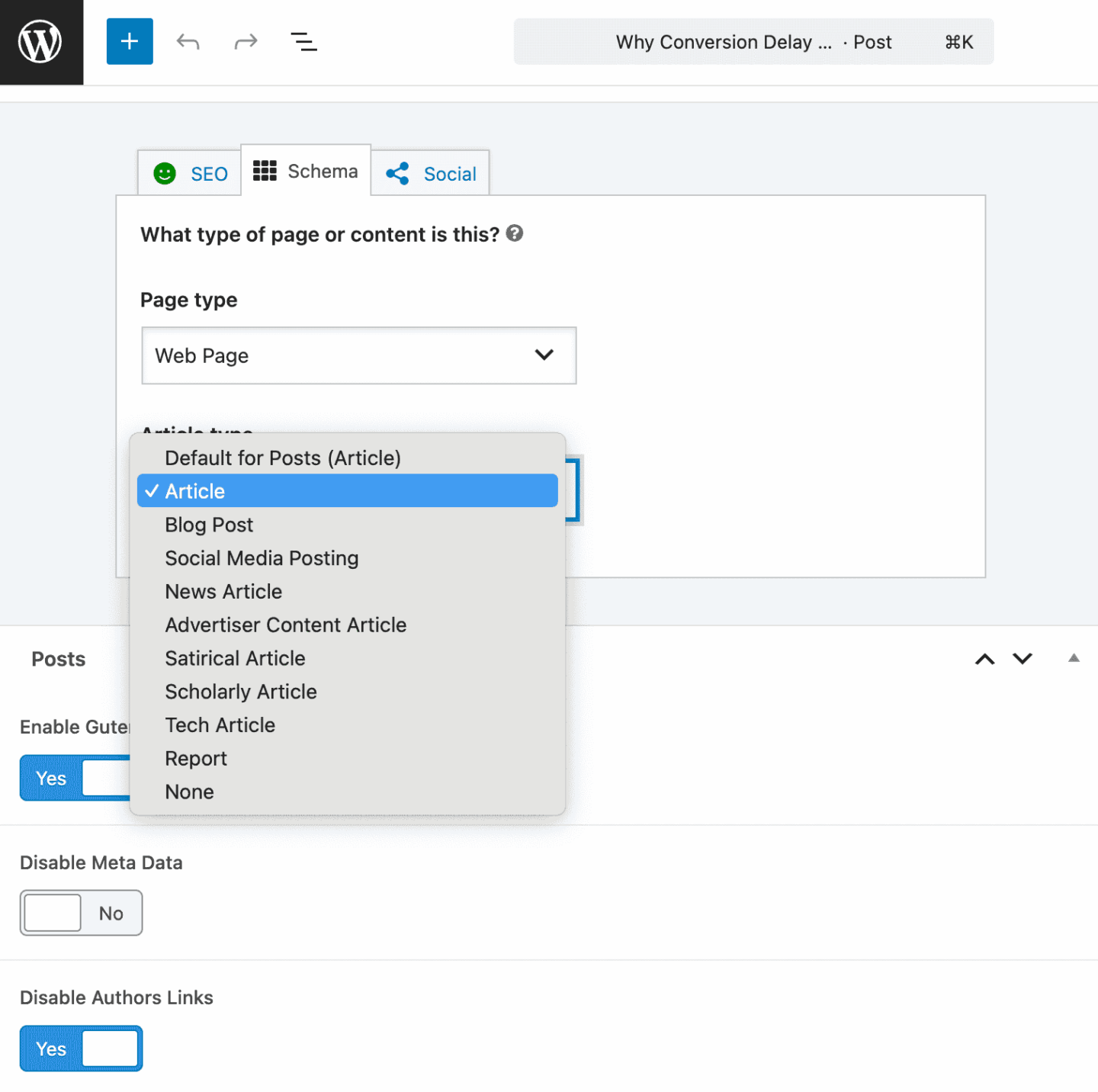
Task: Switch to the Social tab
Action: [x=431, y=173]
